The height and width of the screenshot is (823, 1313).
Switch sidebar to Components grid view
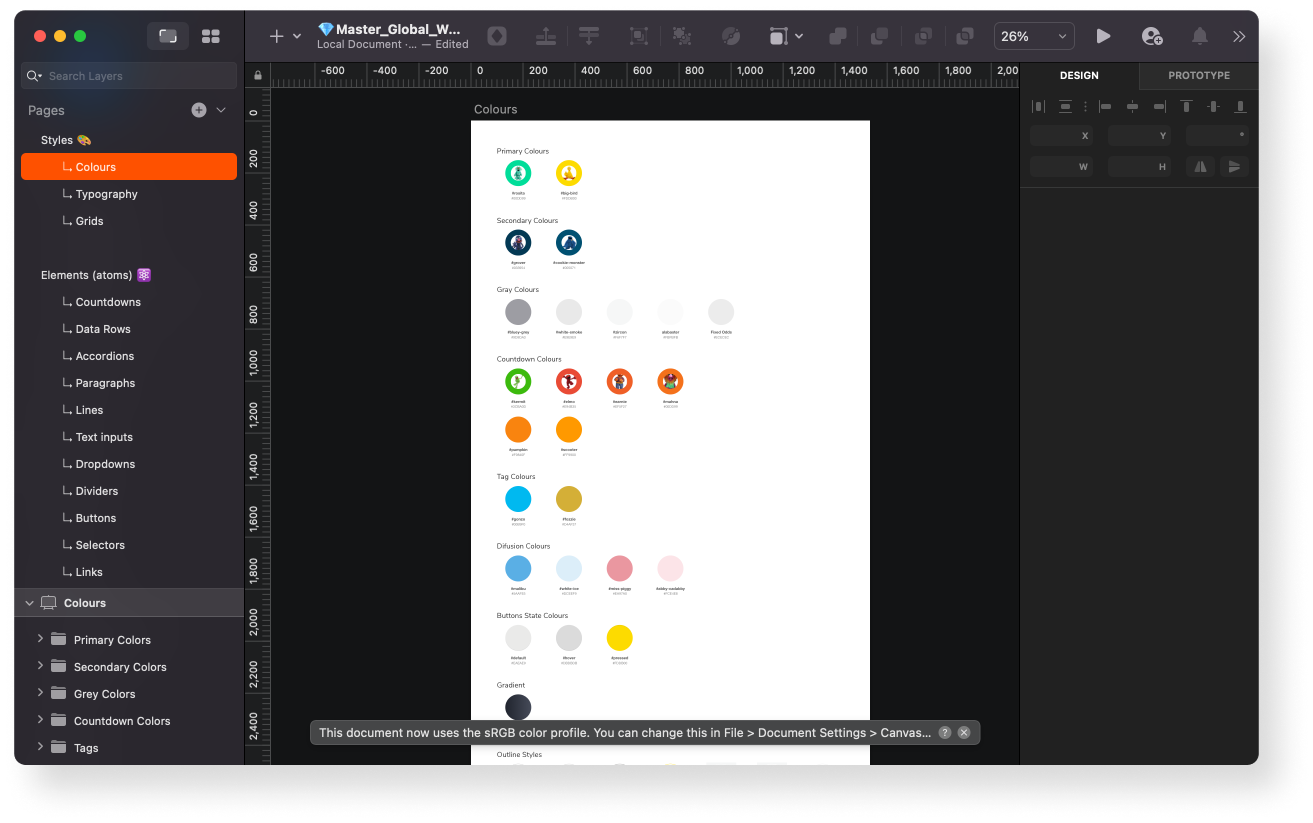click(211, 36)
